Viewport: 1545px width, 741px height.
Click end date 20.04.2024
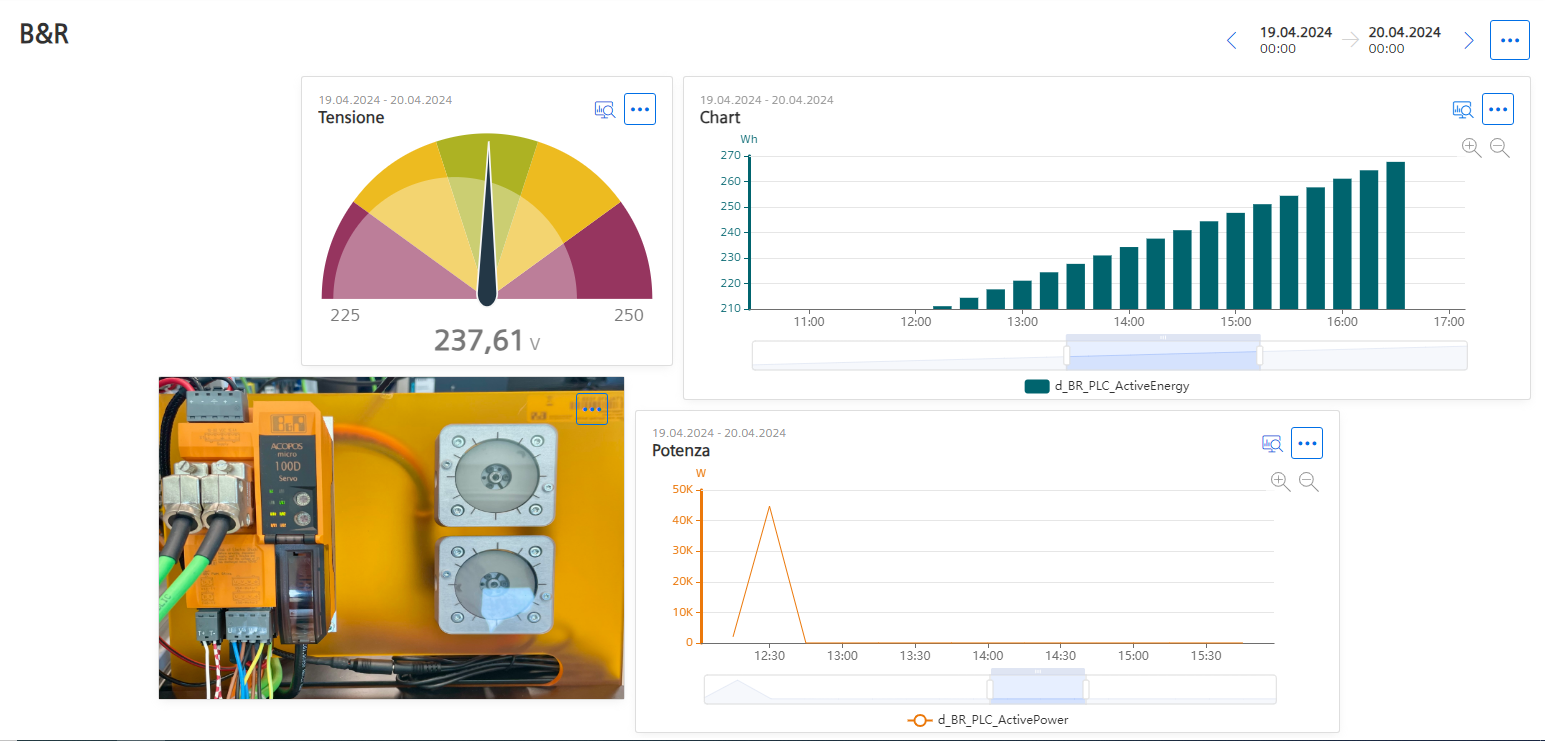pyautogui.click(x=1404, y=39)
